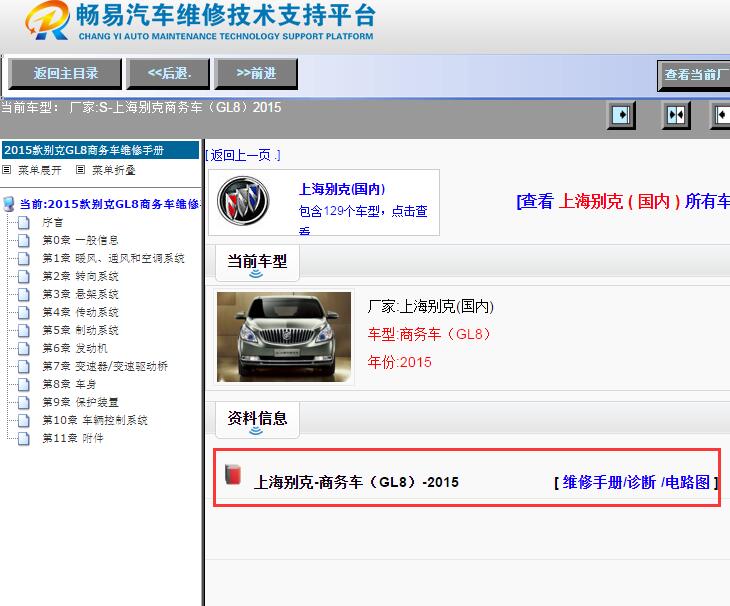The image size is (730, 606).
Task: Click the single-arrow expand panel icon
Action: [x=622, y=114]
